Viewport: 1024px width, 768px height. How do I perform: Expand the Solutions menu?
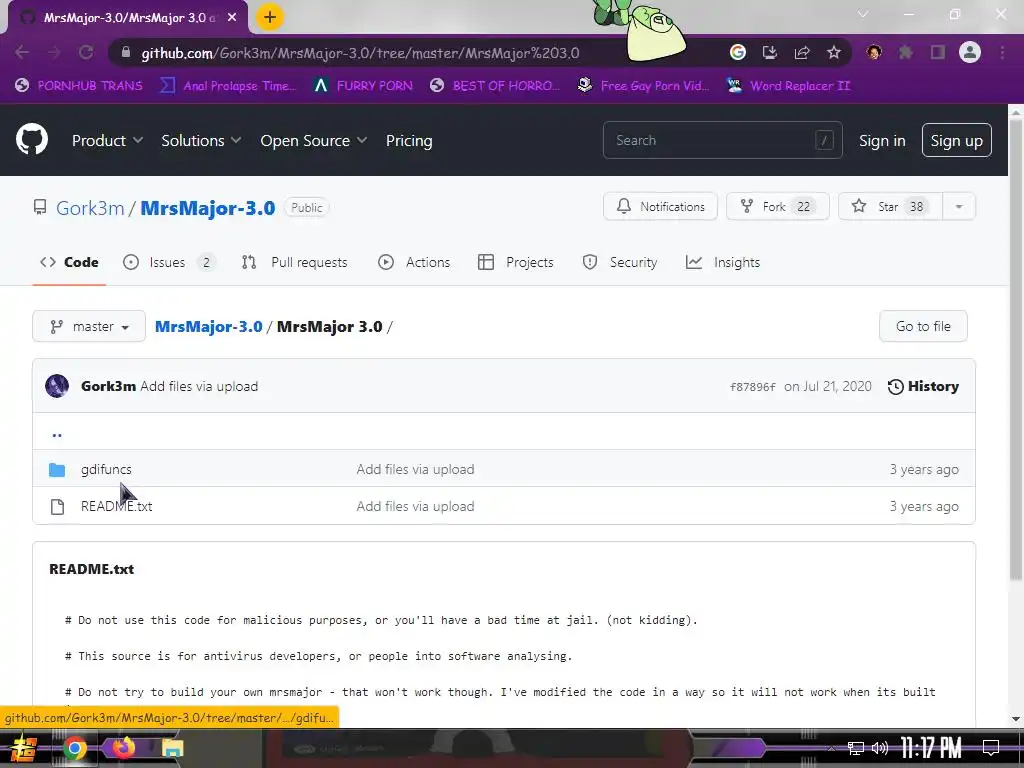click(201, 140)
